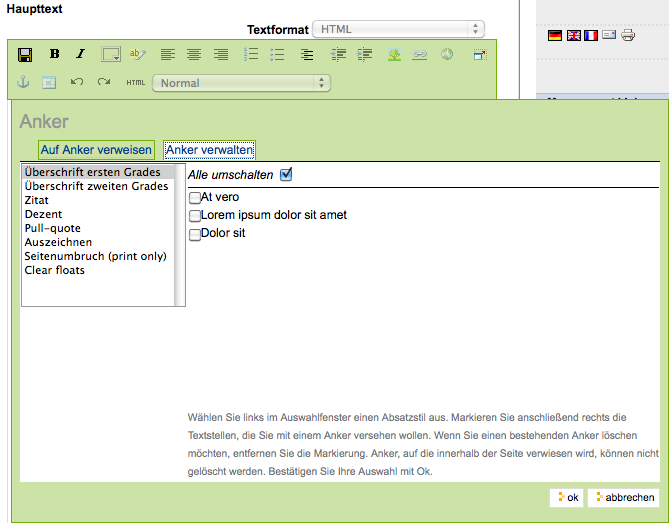Toggle bold formatting
The height and width of the screenshot is (523, 669).
[x=54, y=54]
